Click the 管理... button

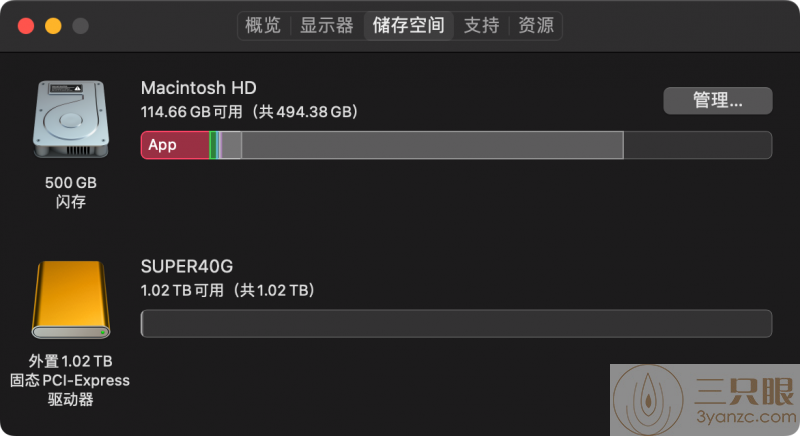coord(717,100)
